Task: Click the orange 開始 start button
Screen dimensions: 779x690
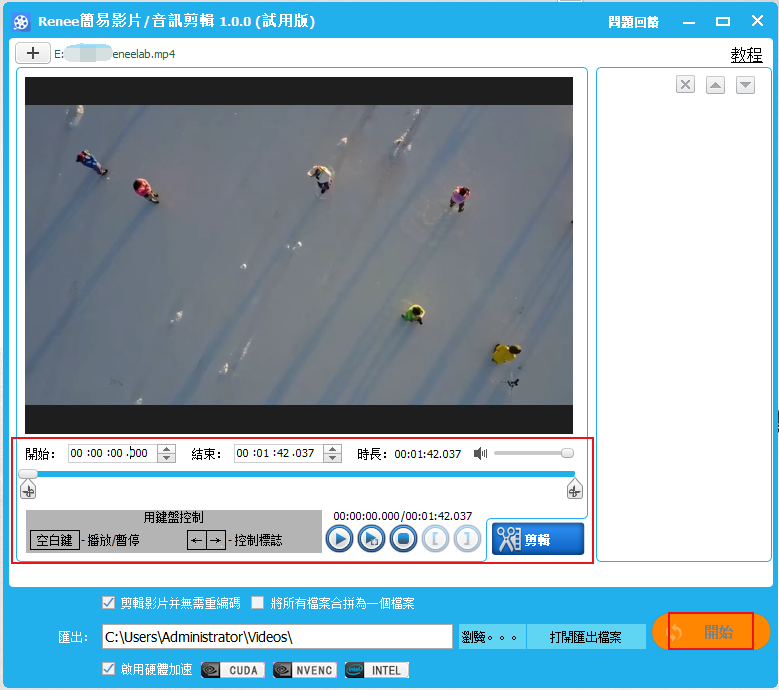Action: 711,631
